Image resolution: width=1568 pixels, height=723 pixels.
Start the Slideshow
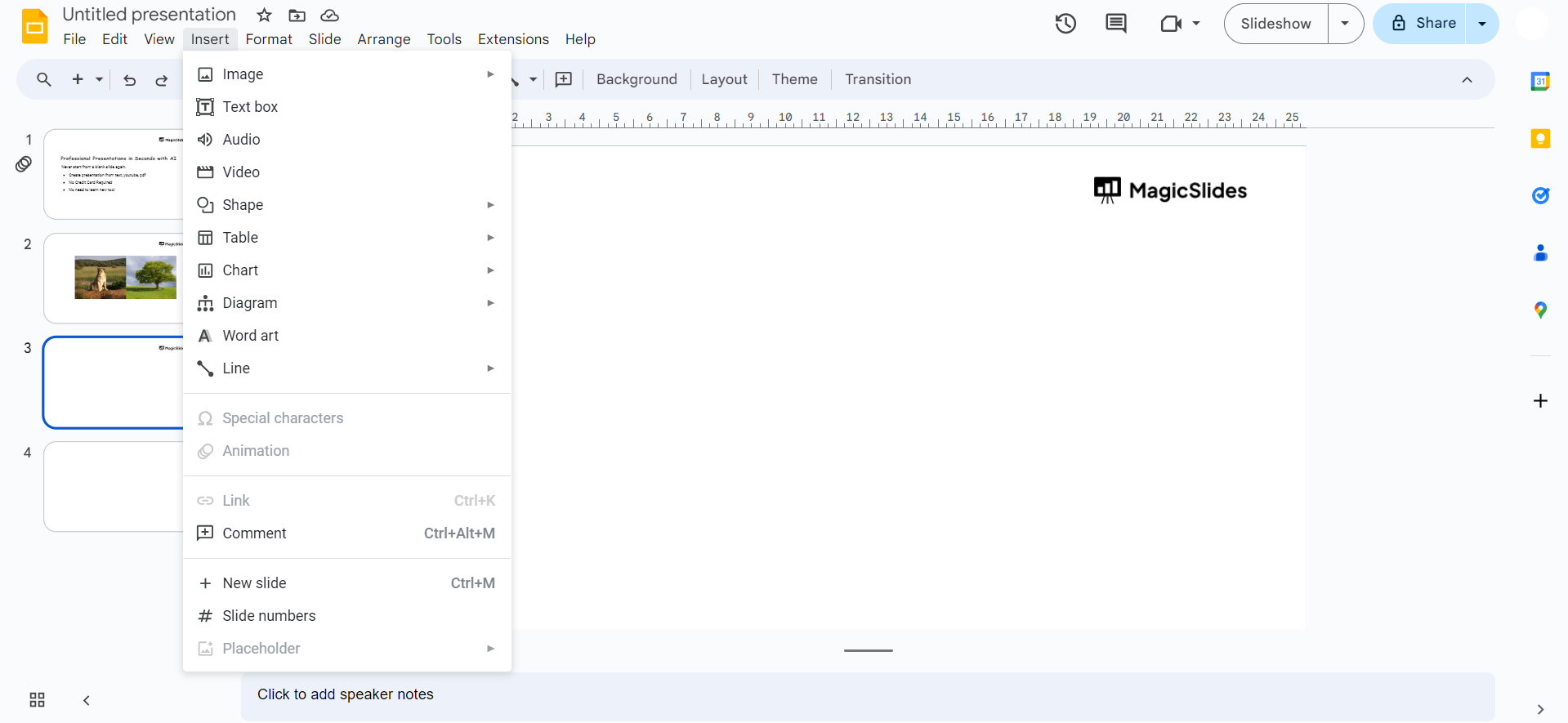(1275, 24)
